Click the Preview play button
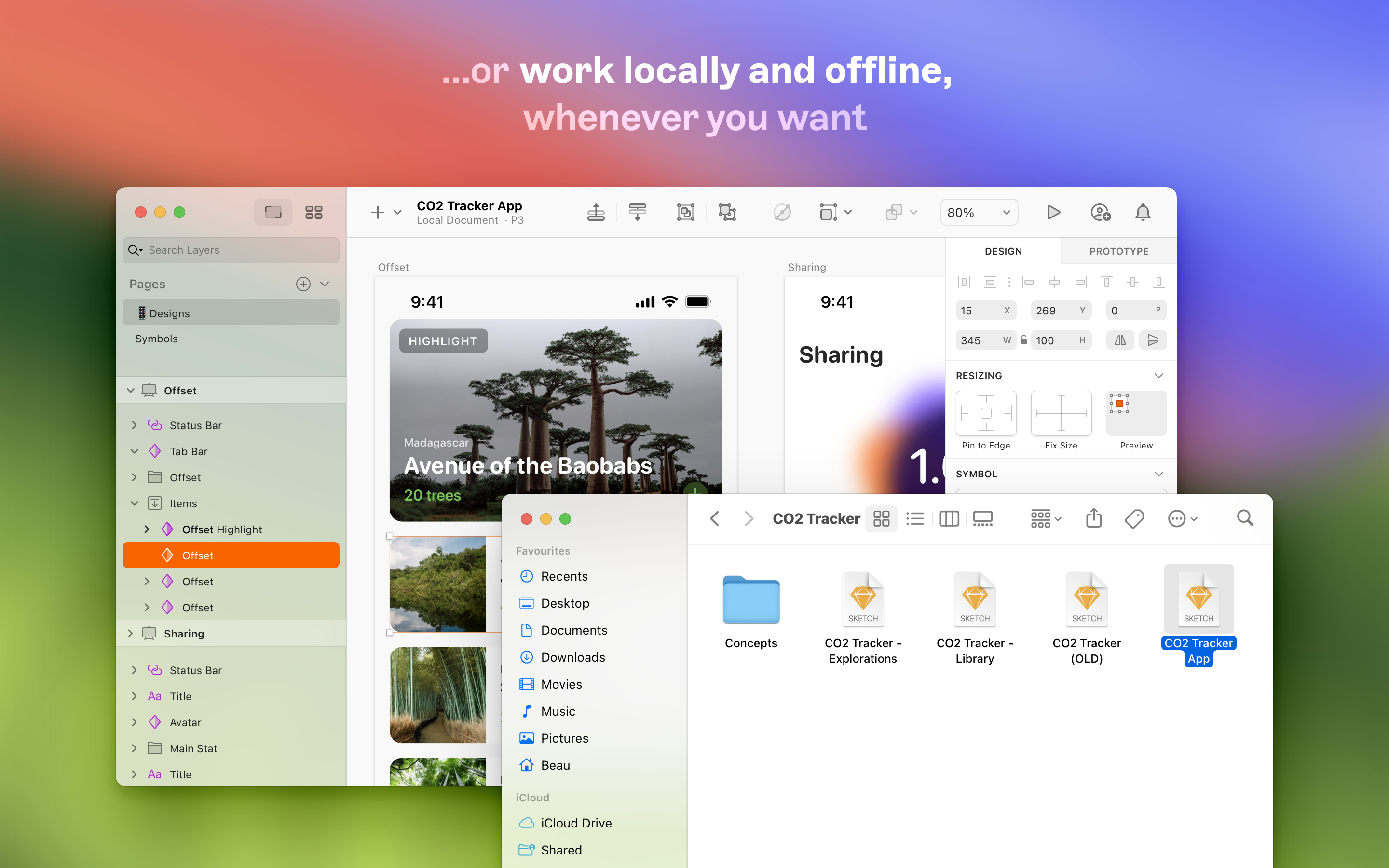 coord(1053,212)
